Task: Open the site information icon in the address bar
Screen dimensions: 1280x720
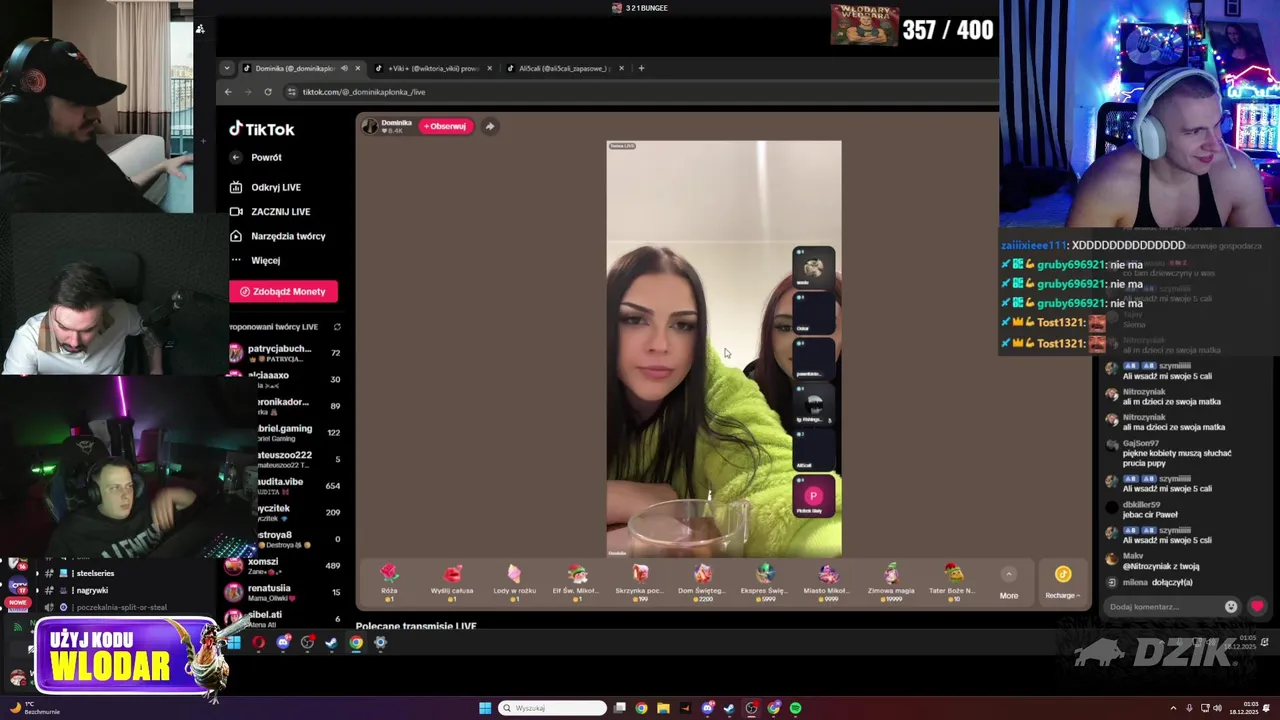Action: pos(291,92)
